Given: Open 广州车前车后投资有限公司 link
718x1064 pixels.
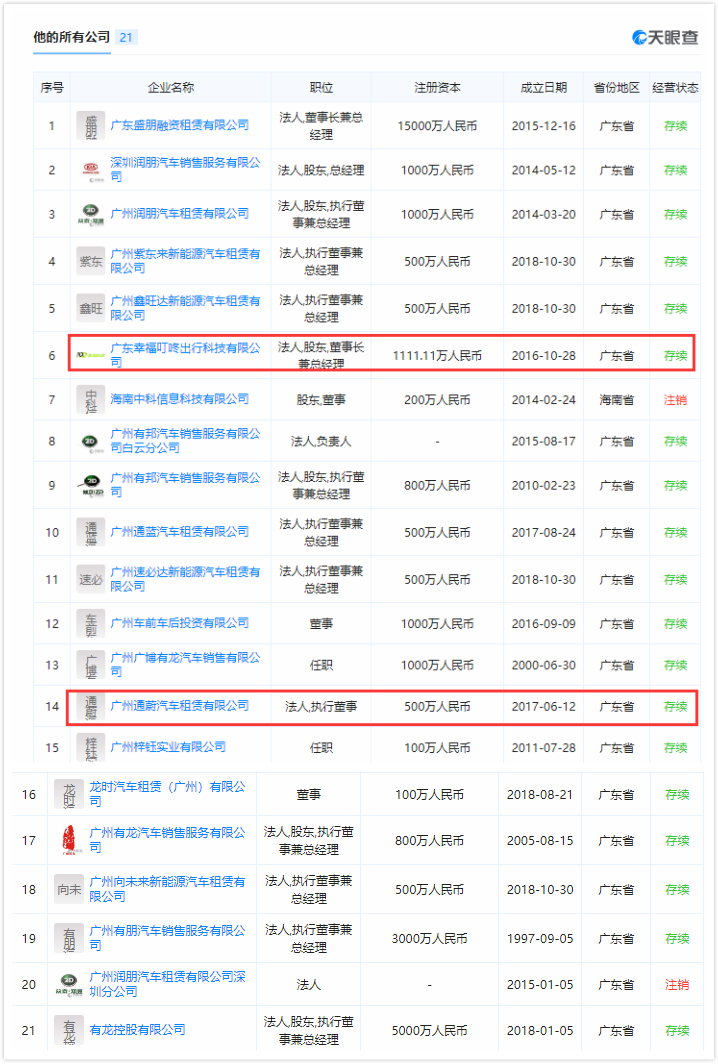Looking at the screenshot, I should tap(180, 623).
